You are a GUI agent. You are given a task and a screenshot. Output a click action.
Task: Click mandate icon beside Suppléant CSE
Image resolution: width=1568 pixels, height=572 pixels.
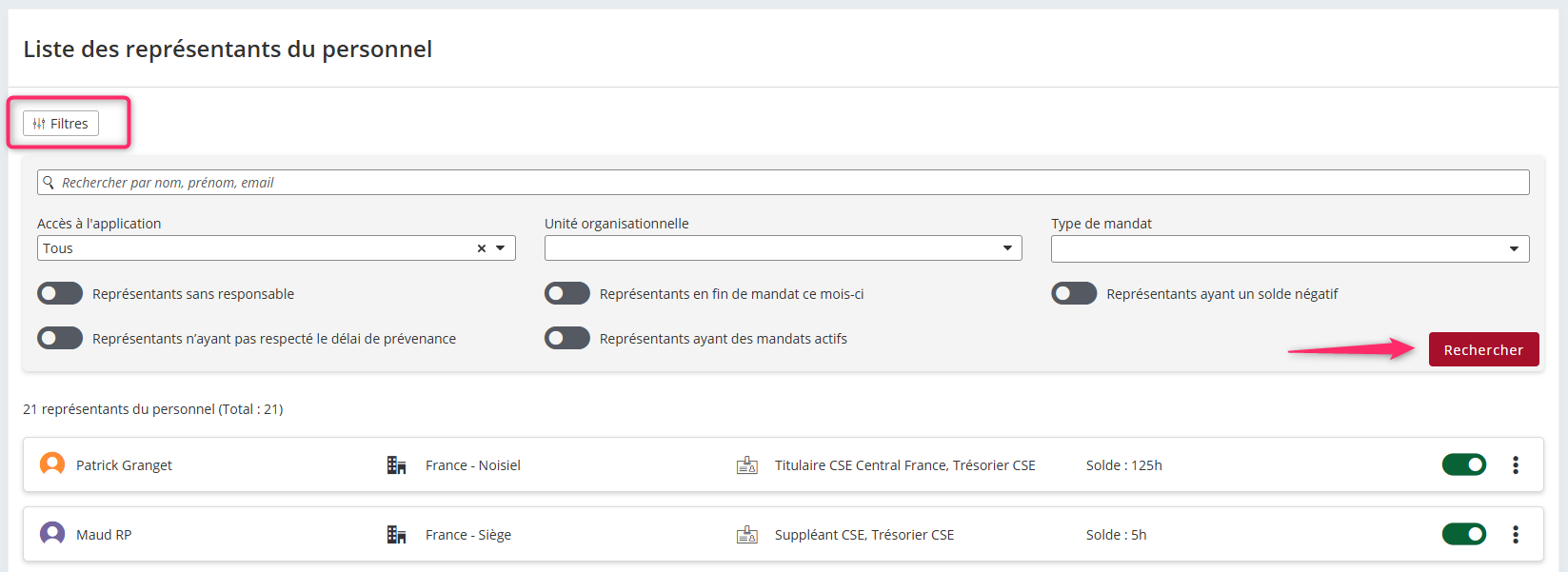point(747,535)
